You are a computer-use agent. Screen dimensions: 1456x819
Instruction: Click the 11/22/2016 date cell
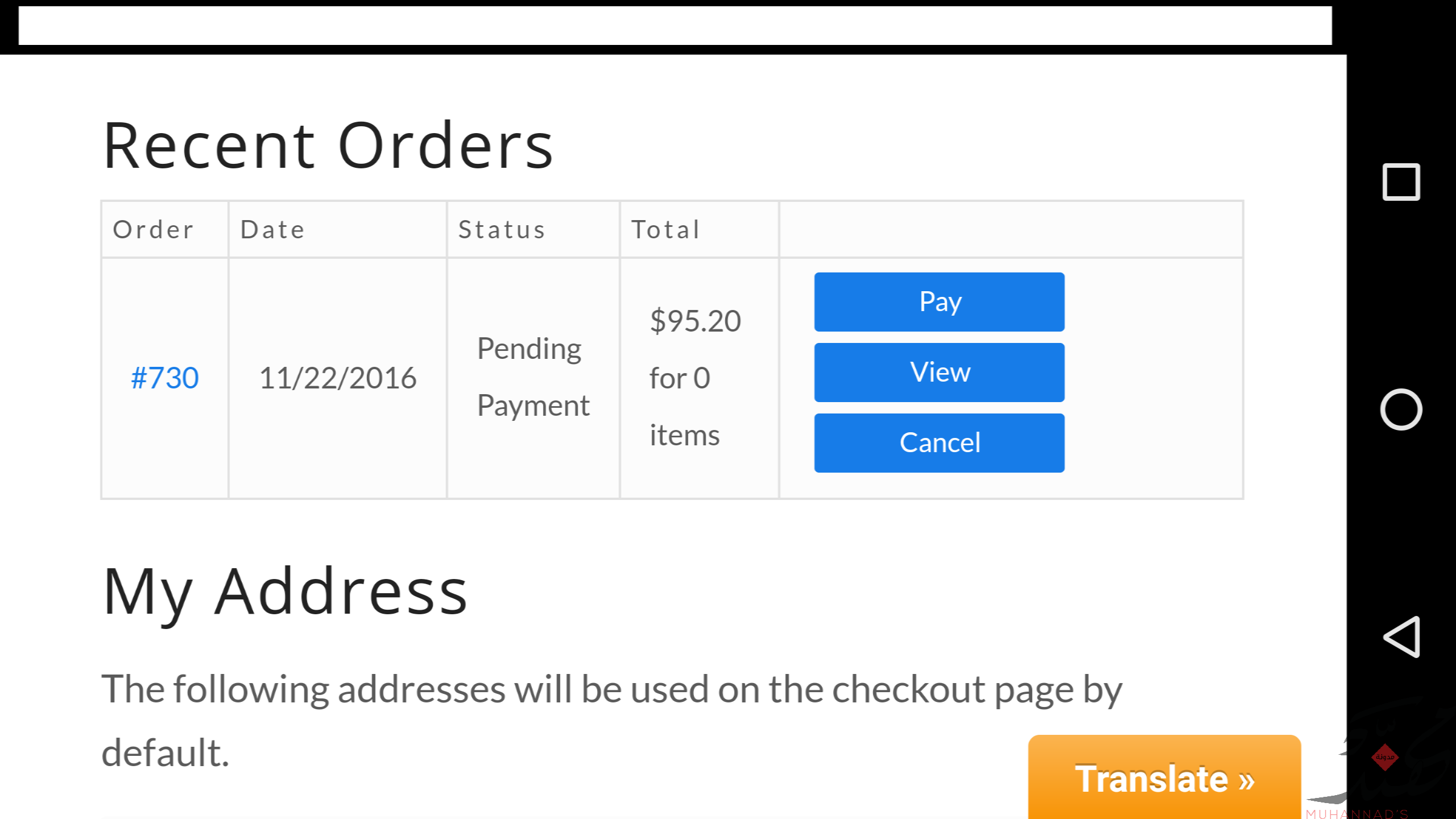point(338,378)
